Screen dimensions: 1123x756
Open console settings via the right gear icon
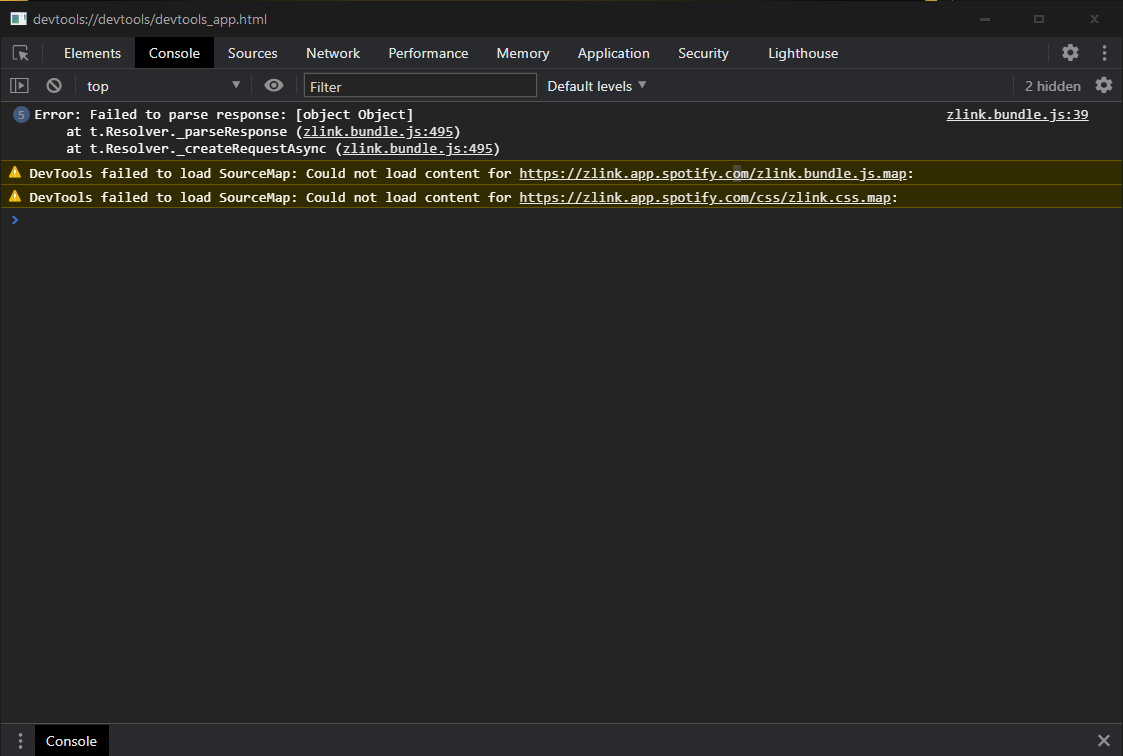click(1103, 85)
